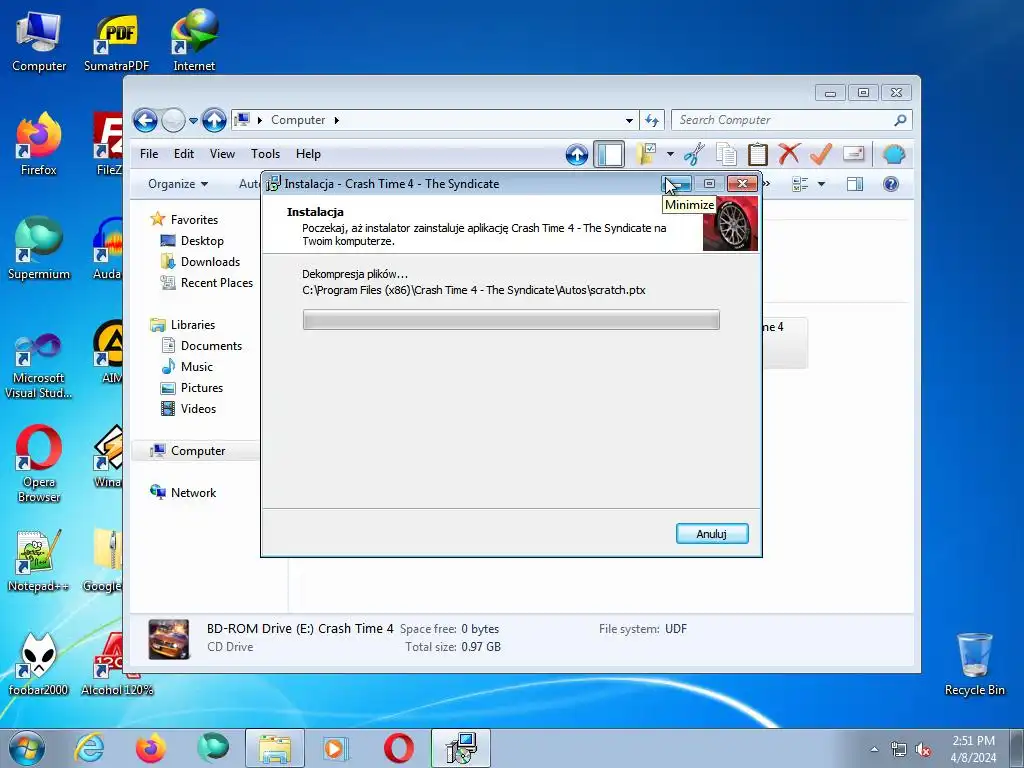Open the Edit menu
1024x768 pixels.
coord(184,154)
